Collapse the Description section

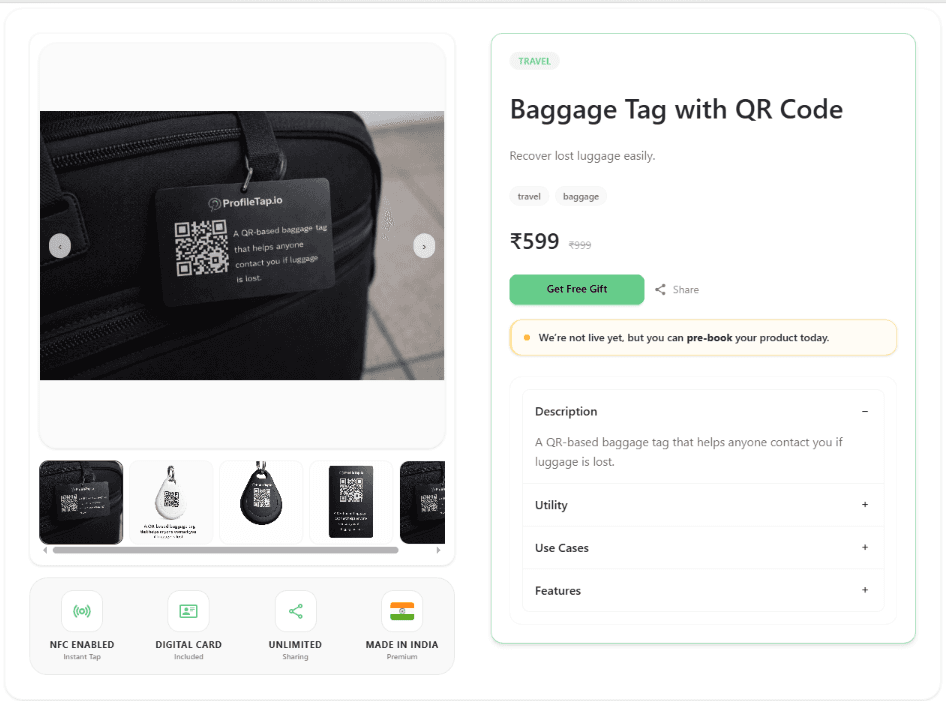click(865, 411)
